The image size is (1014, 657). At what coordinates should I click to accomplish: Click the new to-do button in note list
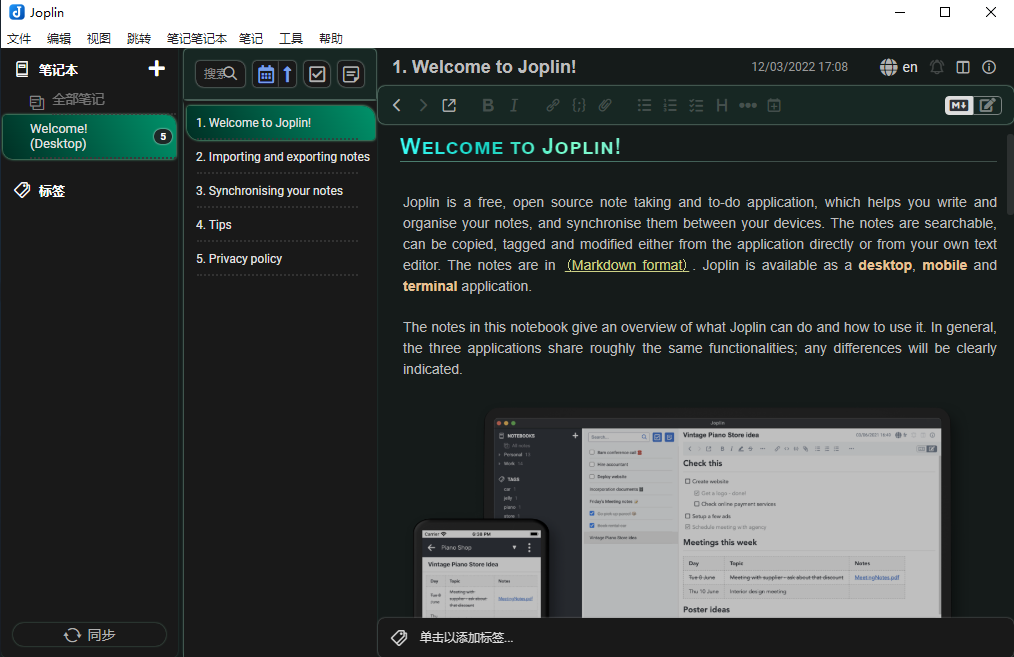317,74
